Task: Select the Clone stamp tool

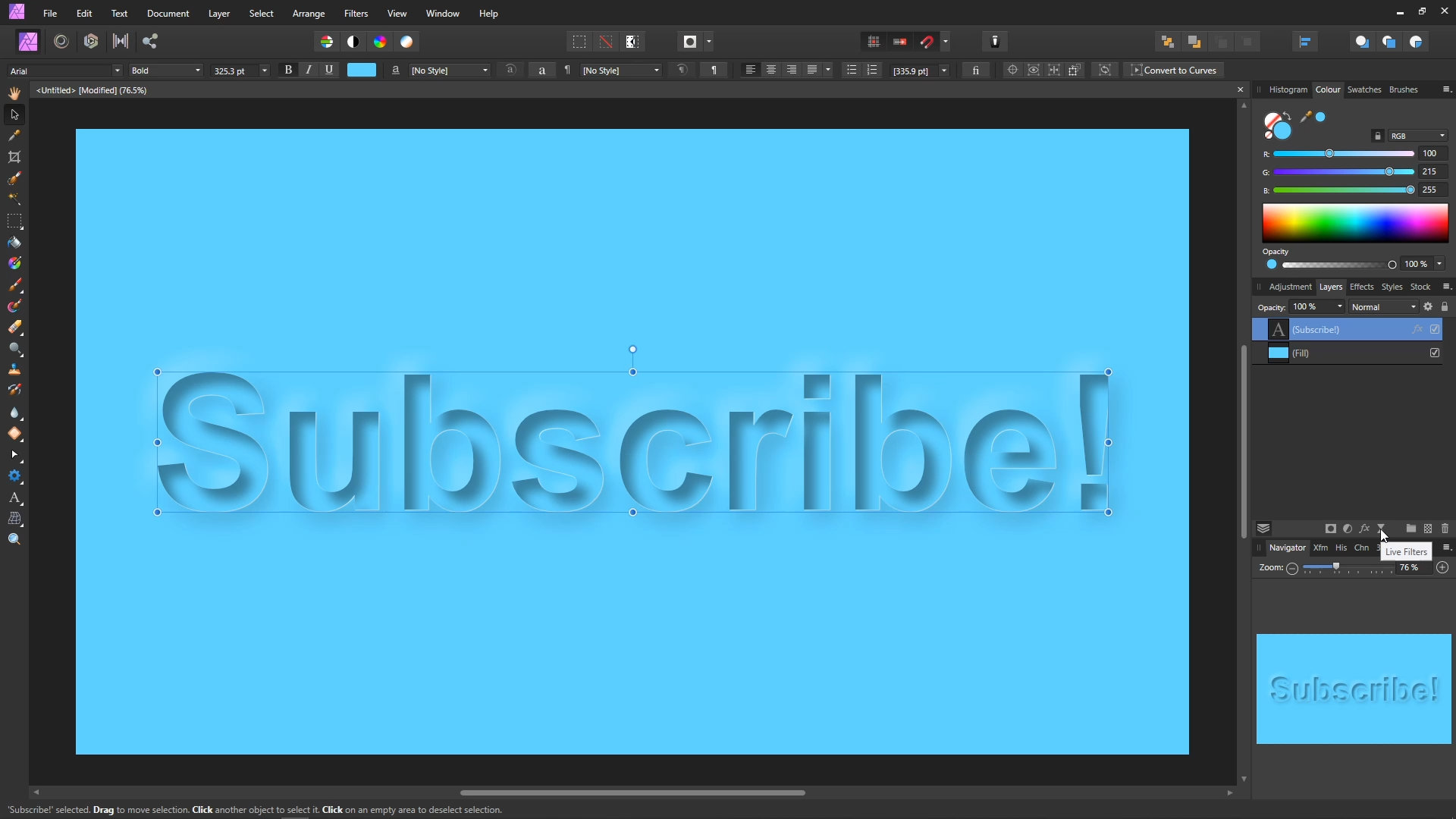Action: [x=14, y=369]
